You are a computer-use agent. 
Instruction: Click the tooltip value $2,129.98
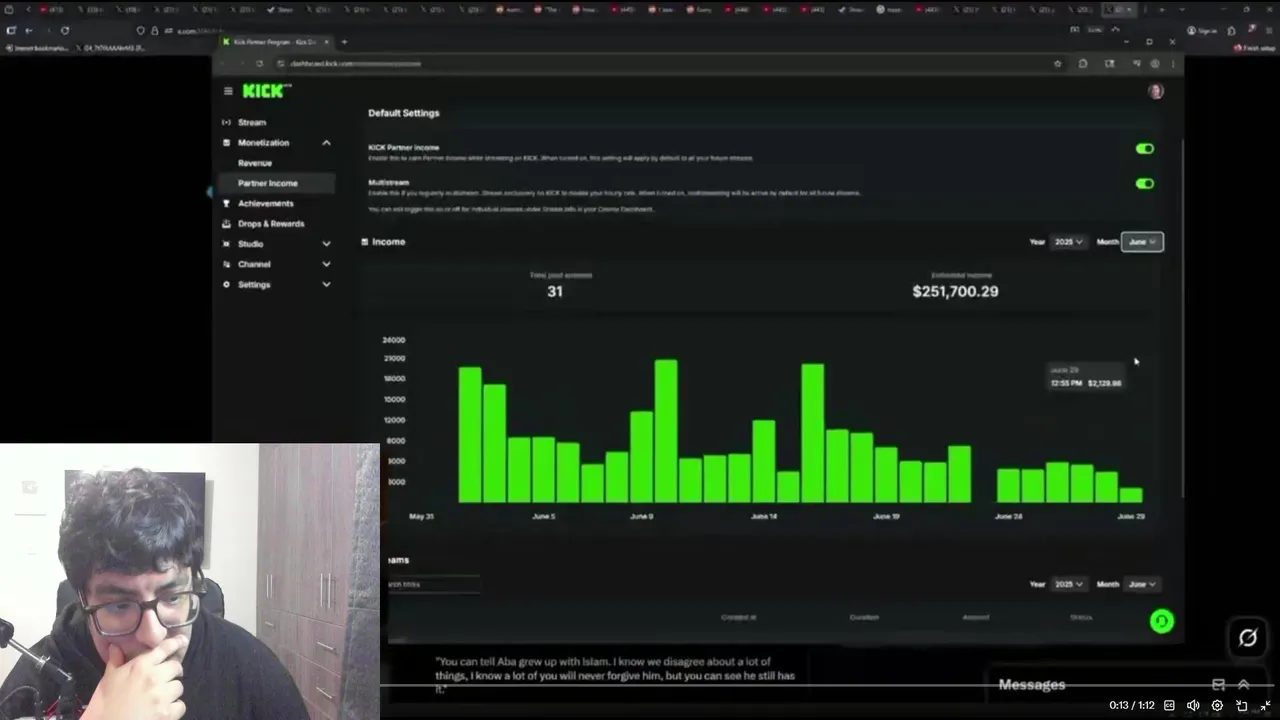tap(1105, 383)
